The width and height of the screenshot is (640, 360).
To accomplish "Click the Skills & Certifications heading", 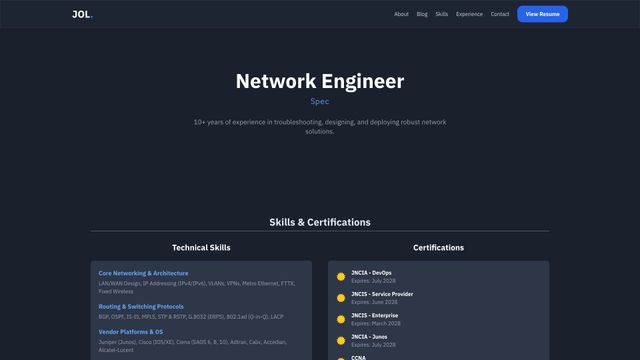I will [320, 222].
